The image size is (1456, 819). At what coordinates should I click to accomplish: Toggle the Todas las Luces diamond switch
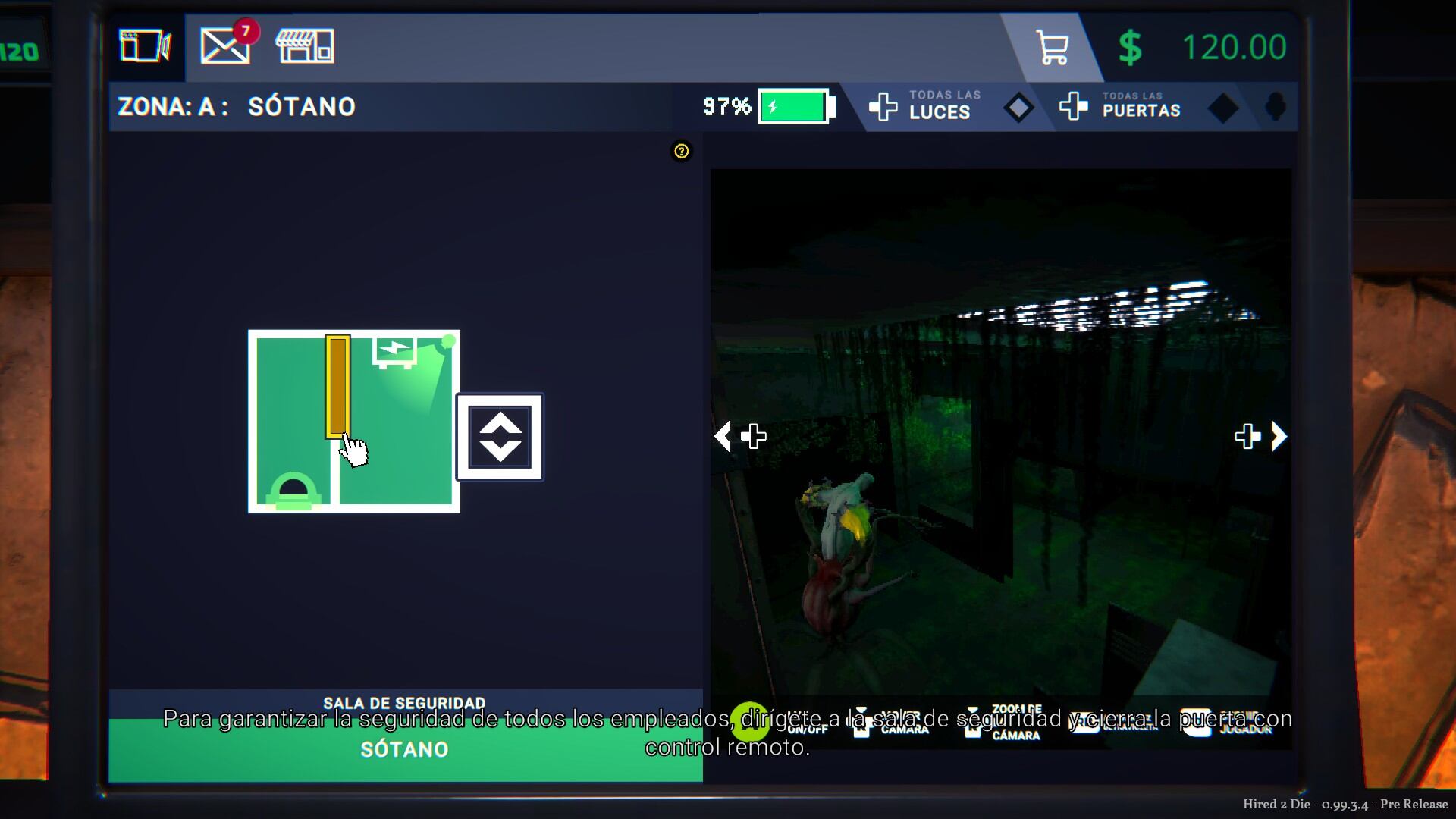pyautogui.click(x=1018, y=108)
